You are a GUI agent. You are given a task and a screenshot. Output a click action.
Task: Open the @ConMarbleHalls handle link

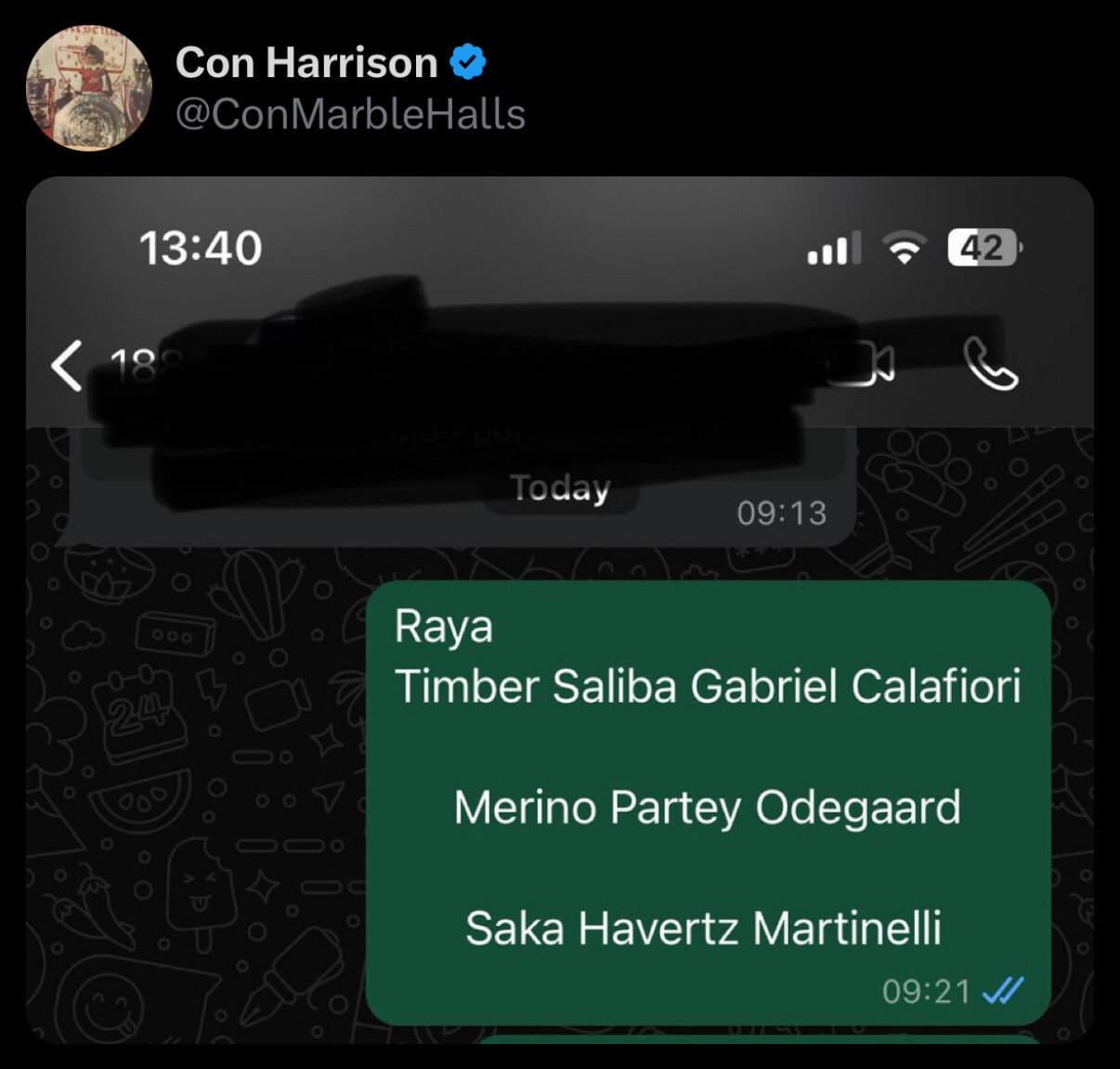point(350,114)
